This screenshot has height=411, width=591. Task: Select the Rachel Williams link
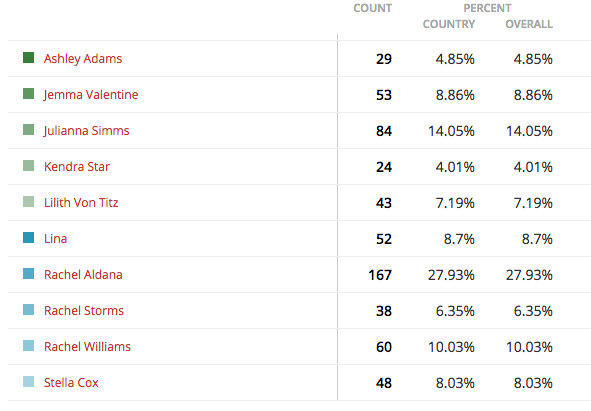pyautogui.click(x=87, y=347)
